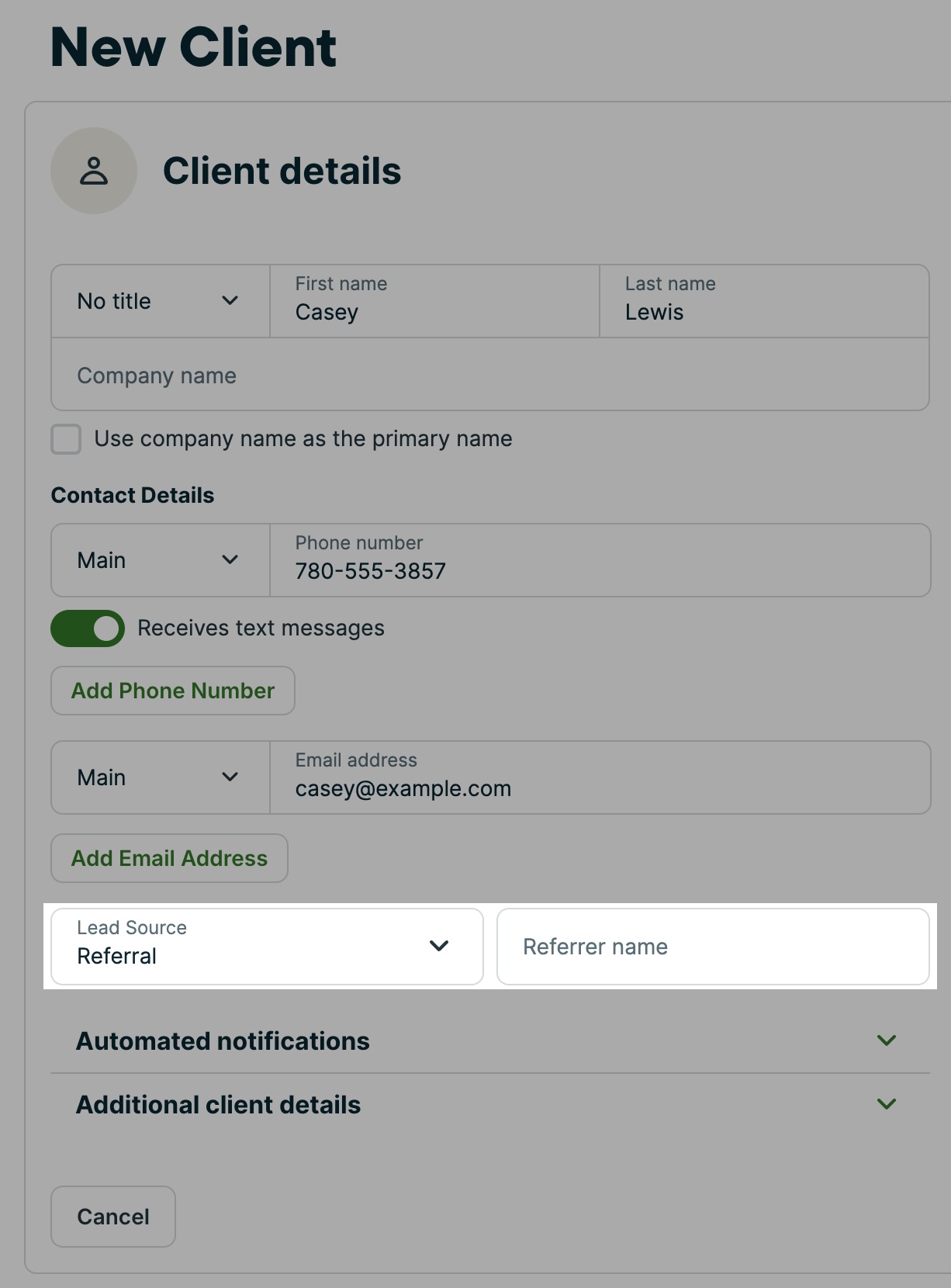951x1288 pixels.
Task: Click the Automated notifications chevron icon
Action: (x=887, y=1040)
